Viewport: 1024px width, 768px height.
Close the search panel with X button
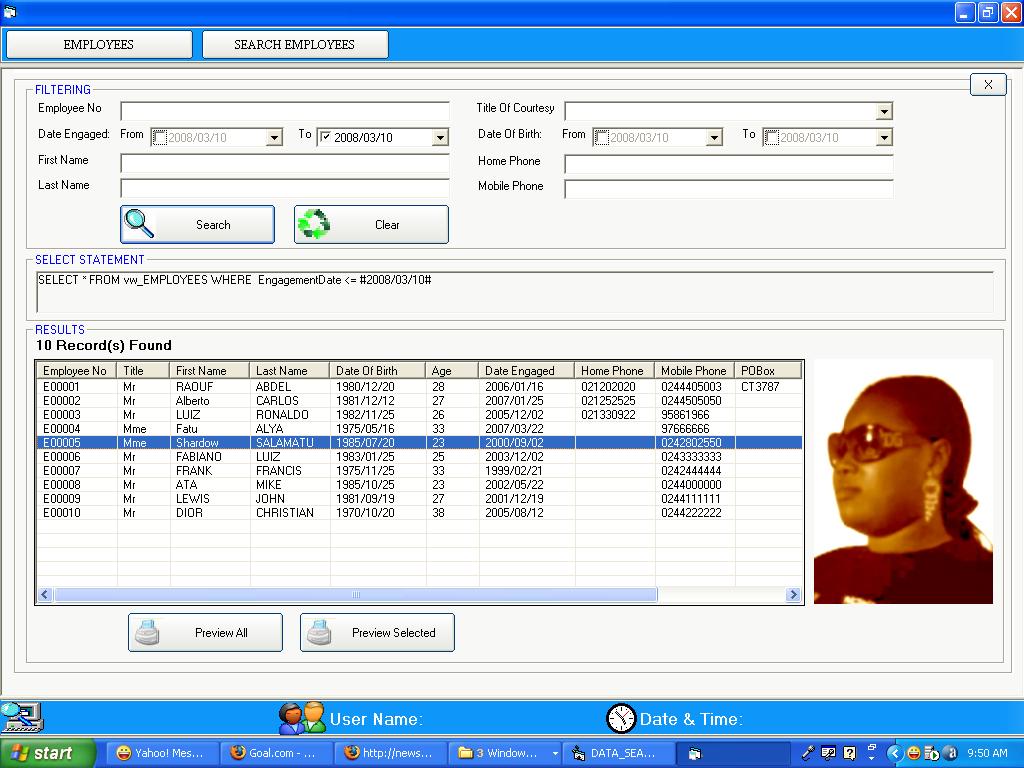point(987,85)
